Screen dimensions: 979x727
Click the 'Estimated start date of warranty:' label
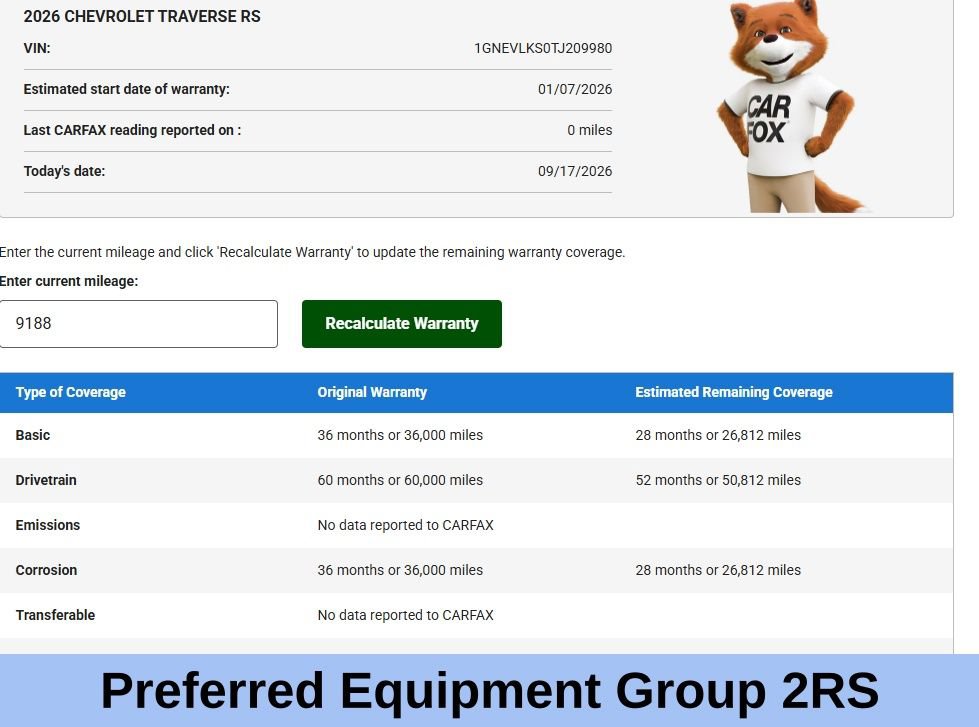coord(126,89)
